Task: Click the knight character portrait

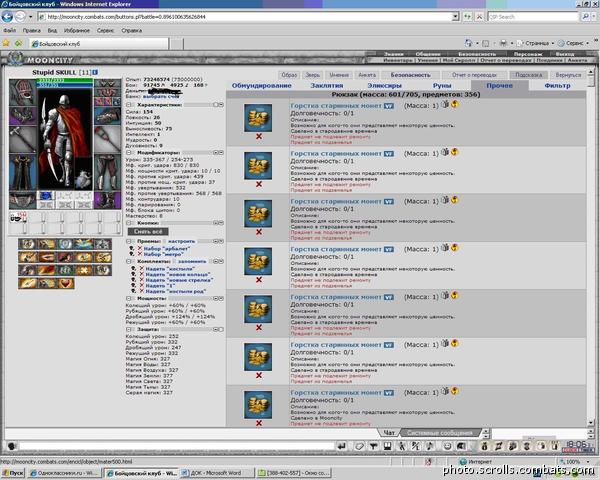Action: pos(65,140)
